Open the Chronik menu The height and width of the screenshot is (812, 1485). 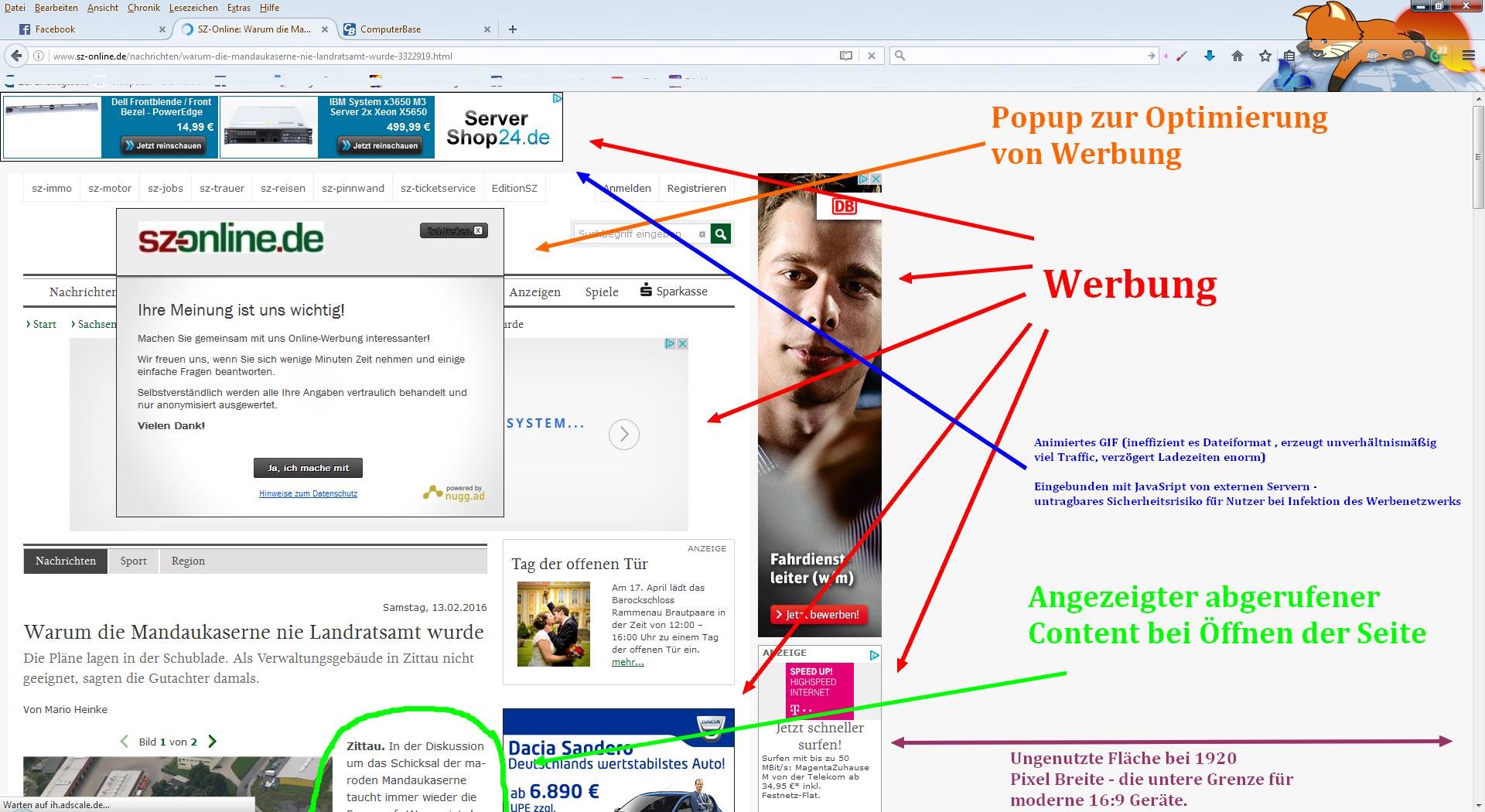pyautogui.click(x=143, y=8)
